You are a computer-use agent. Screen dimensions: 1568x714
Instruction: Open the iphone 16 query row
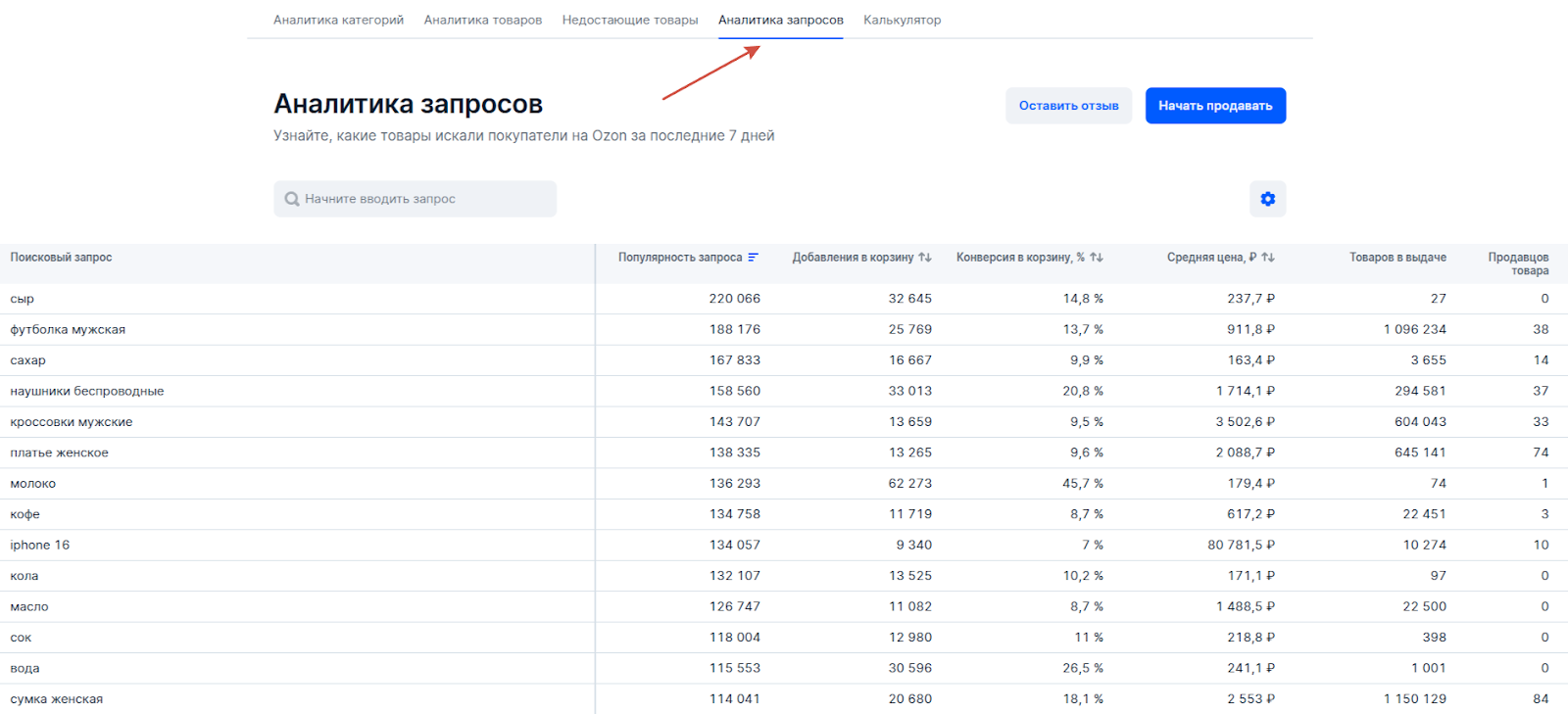(784, 546)
